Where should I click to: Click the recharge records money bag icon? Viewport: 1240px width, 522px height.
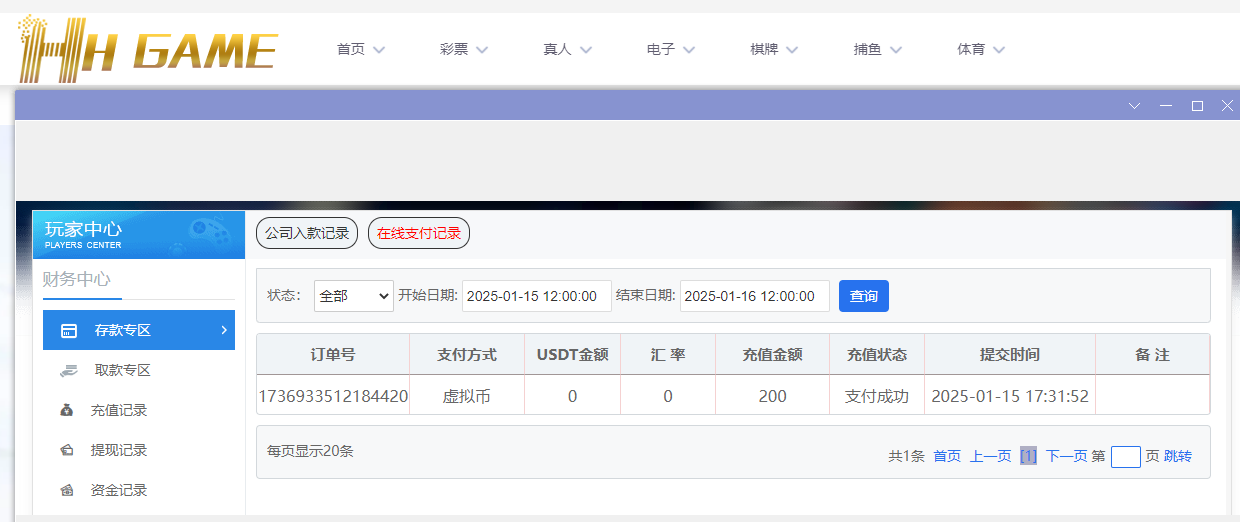[x=67, y=410]
